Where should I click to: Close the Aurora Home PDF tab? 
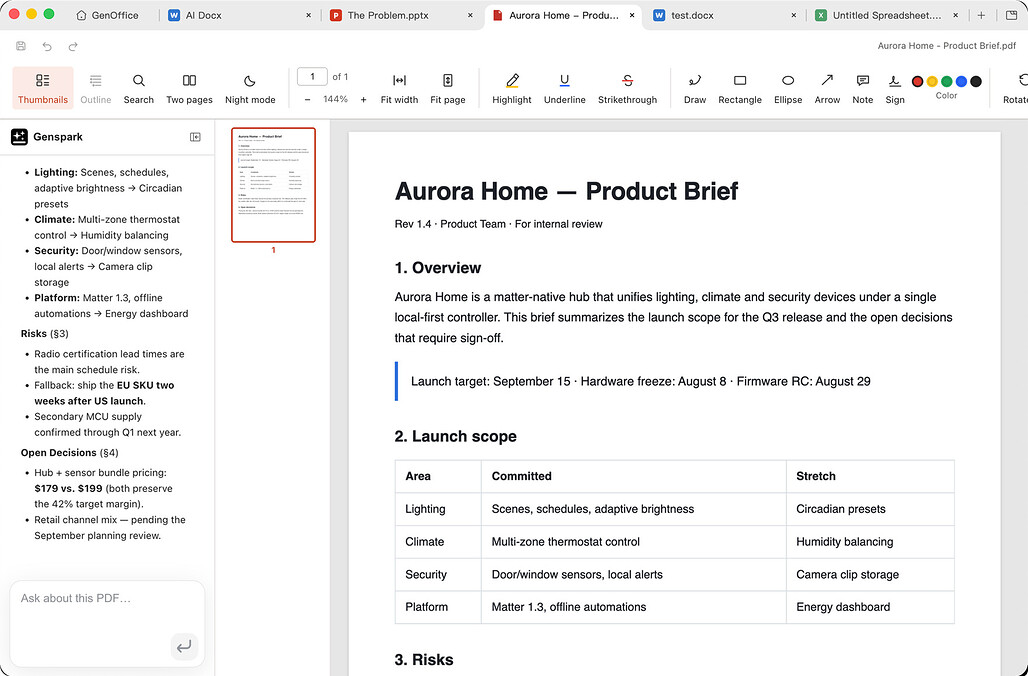click(x=632, y=15)
